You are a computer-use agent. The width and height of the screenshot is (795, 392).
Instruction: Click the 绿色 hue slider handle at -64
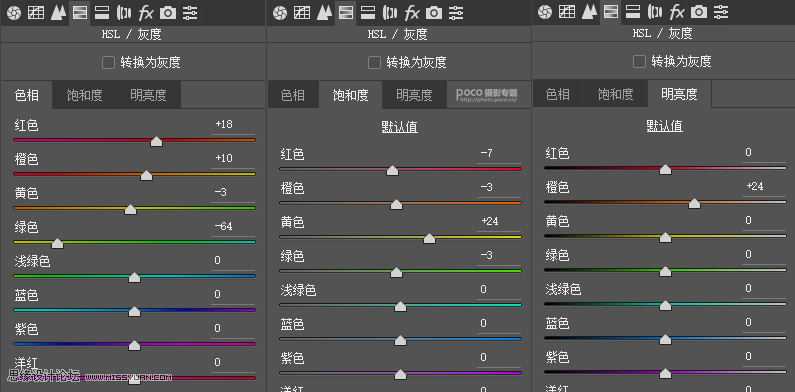[57, 244]
